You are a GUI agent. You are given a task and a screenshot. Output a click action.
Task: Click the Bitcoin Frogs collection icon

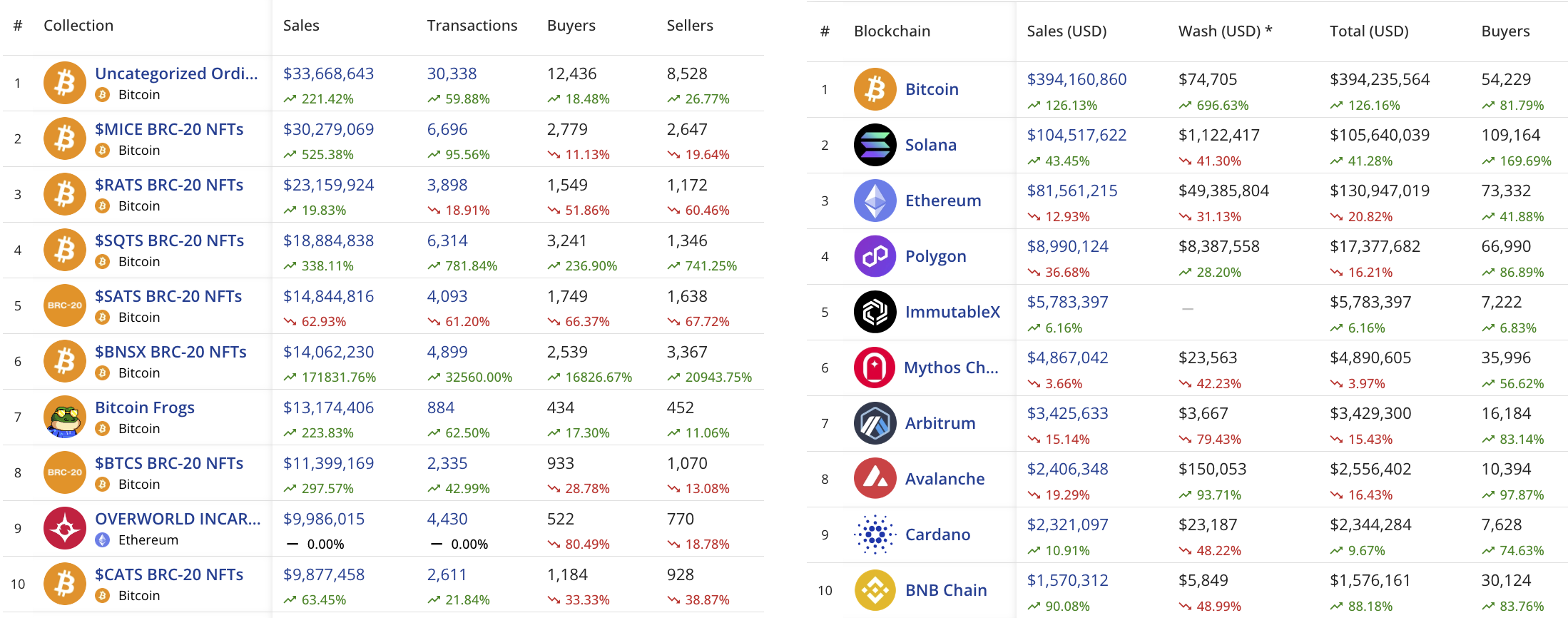65,417
